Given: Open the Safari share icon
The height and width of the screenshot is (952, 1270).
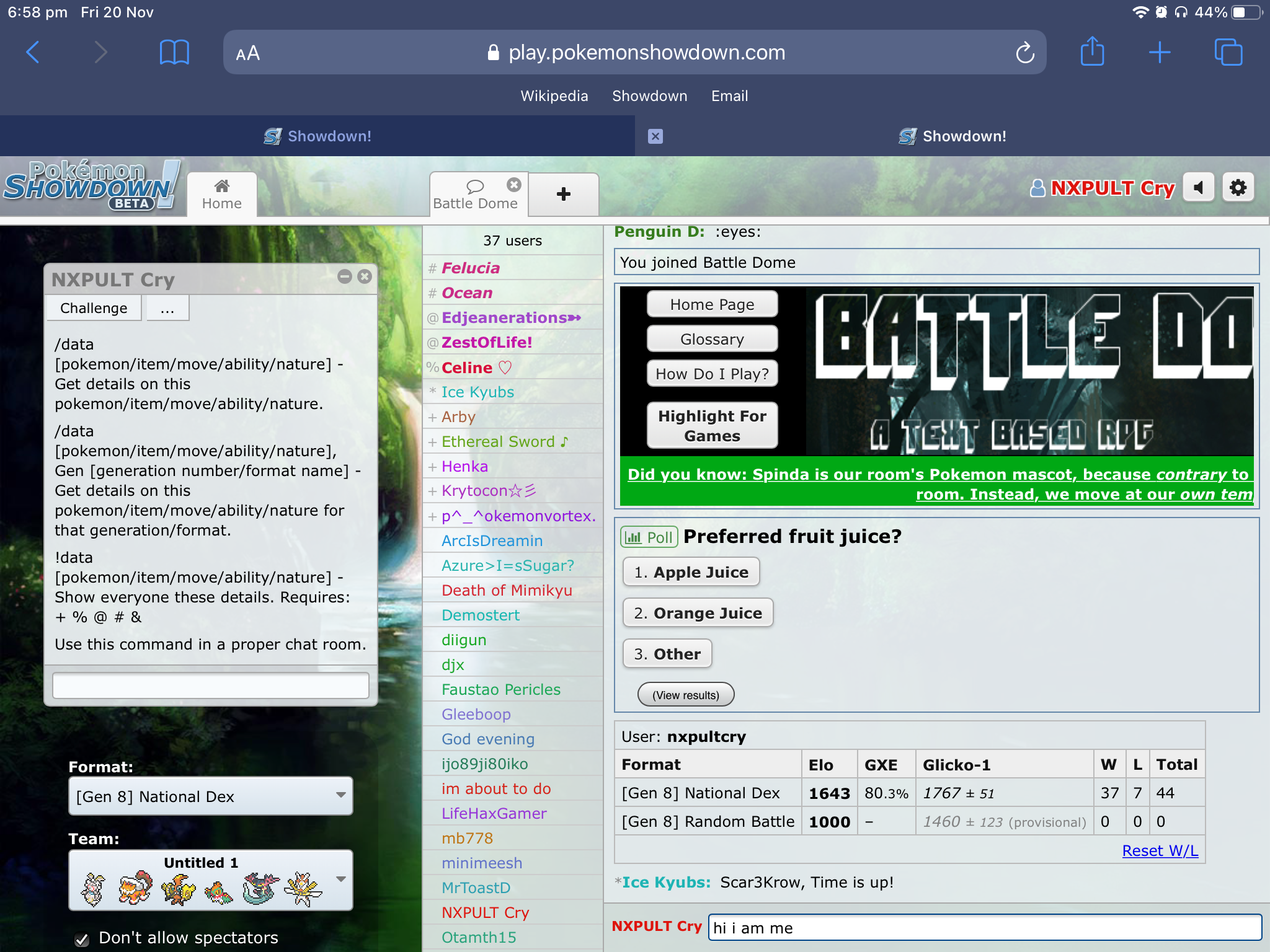Looking at the screenshot, I should 1092,52.
